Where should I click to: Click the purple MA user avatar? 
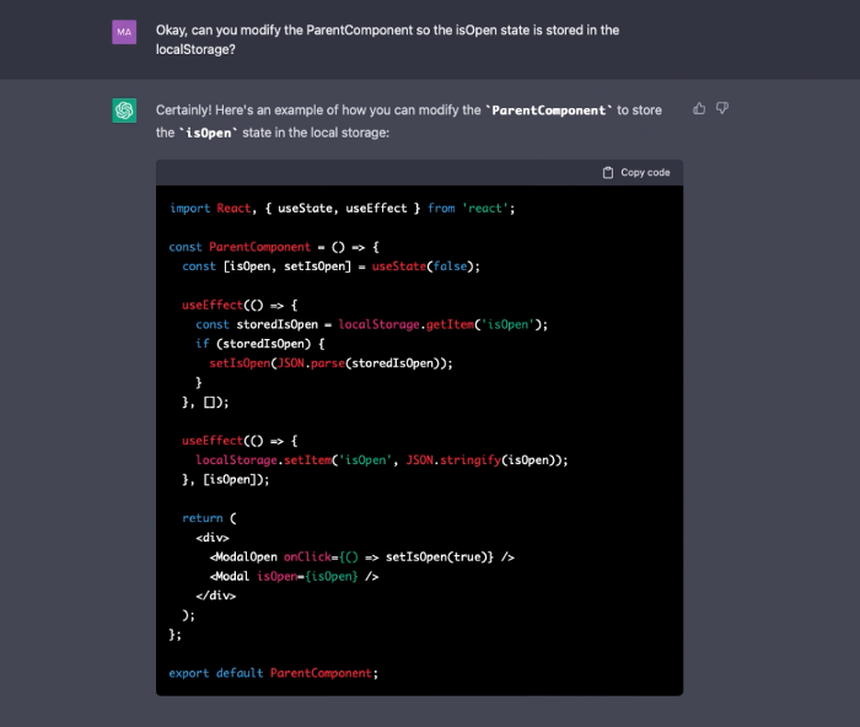click(124, 32)
